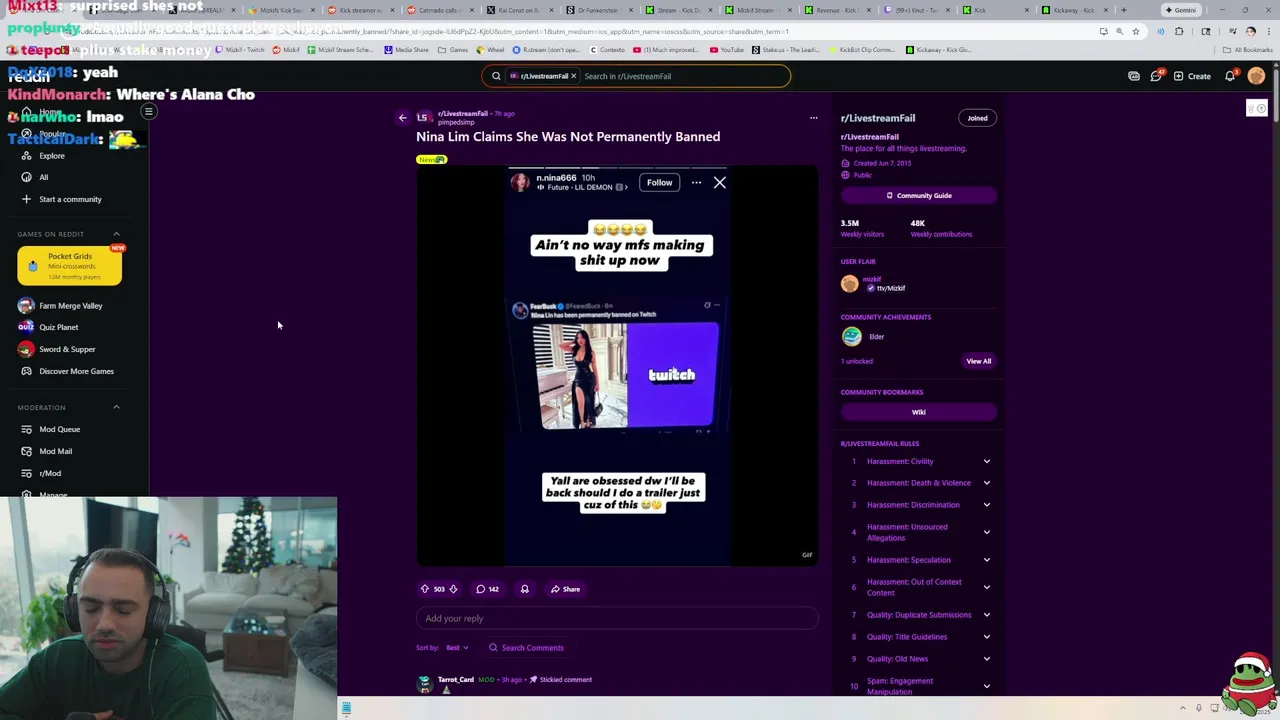Screen dimensions: 1280x720
Task: Open Mod Queue in sidebar
Action: [x=59, y=429]
